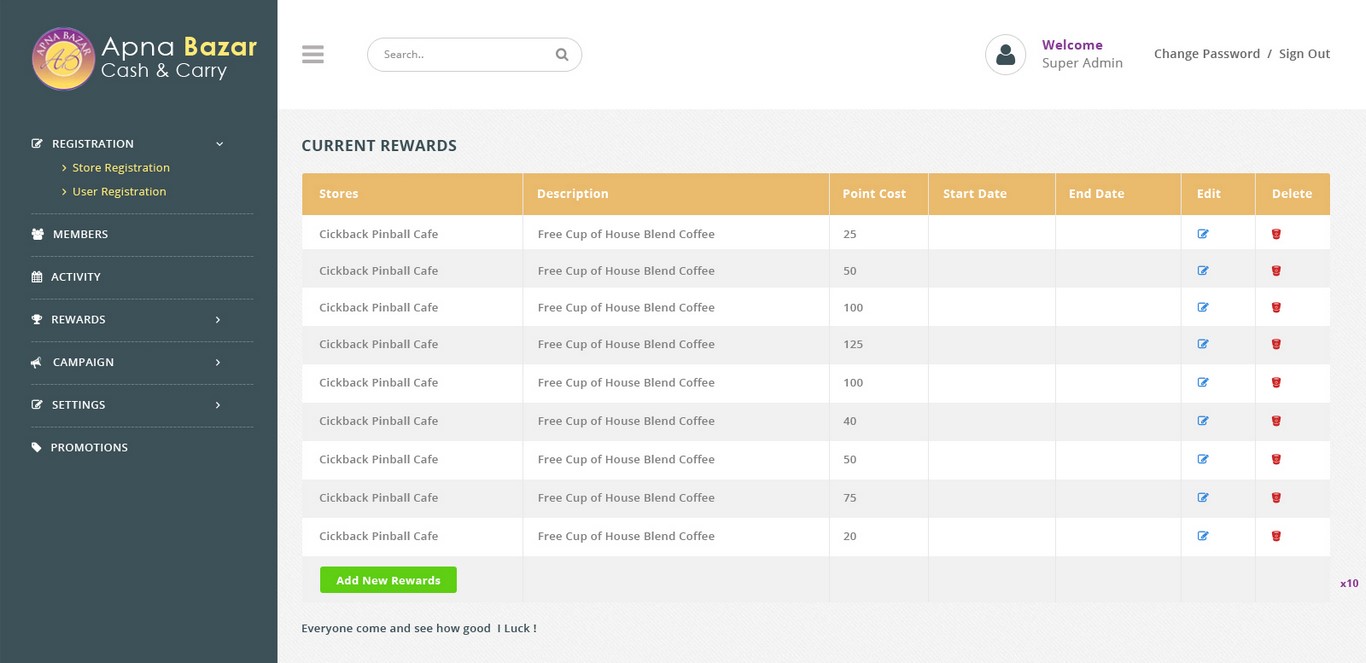Delete the 40-point reward row
1366x663 pixels.
pos(1276,421)
